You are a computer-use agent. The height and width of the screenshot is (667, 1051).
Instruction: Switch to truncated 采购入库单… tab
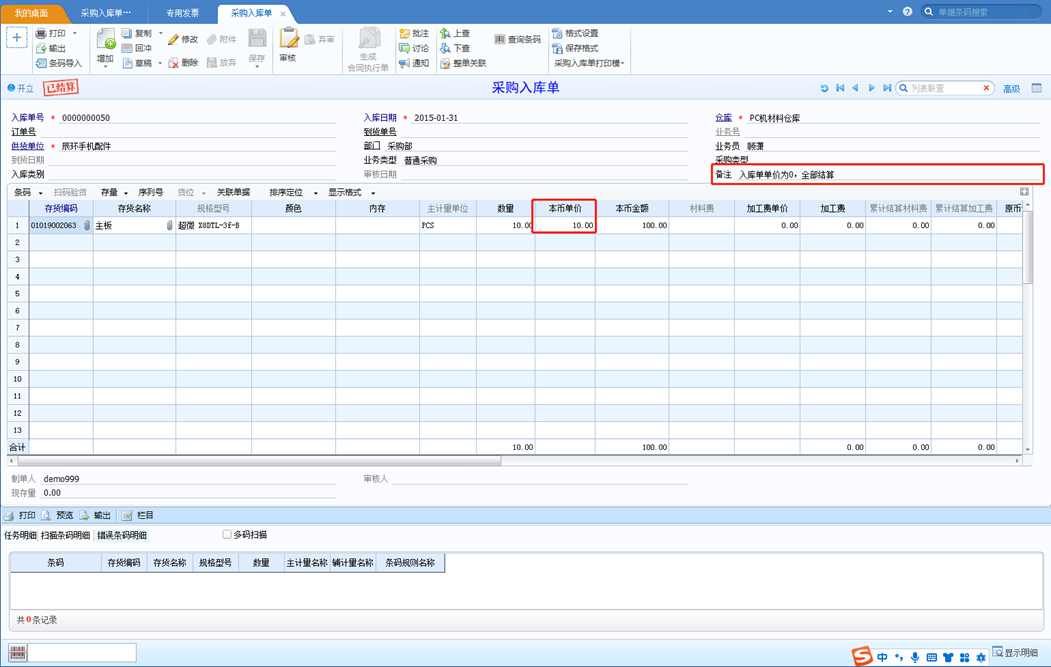[x=106, y=13]
